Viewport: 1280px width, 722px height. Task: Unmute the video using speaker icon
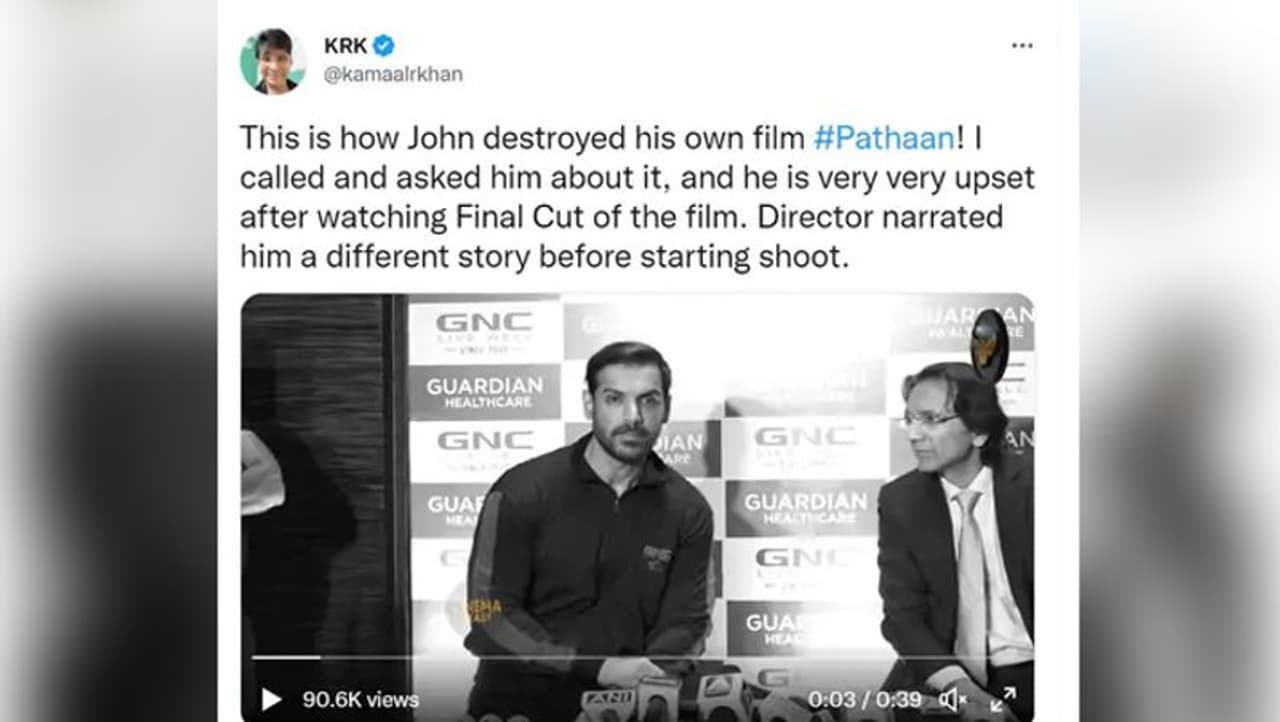951,700
